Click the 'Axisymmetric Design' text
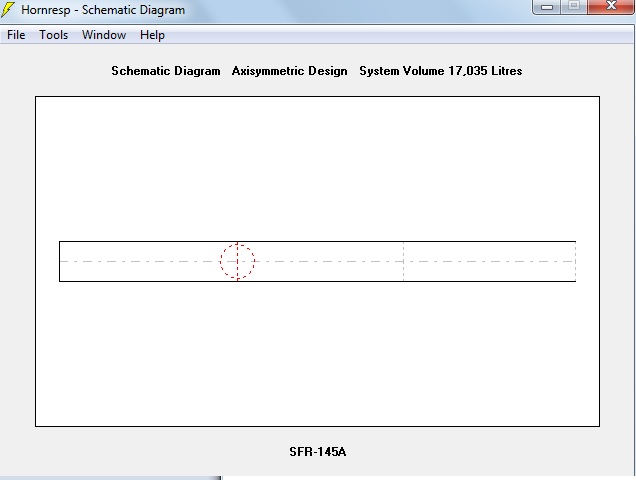Screen dimensions: 636x480 (289, 71)
